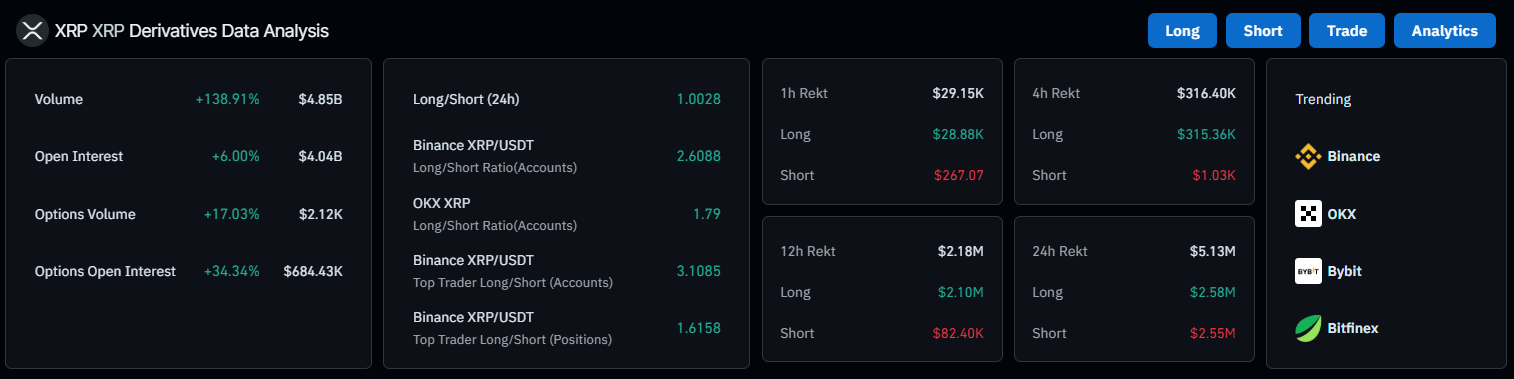Select Top Trader Long/Short (Accounts) row

tap(567, 271)
